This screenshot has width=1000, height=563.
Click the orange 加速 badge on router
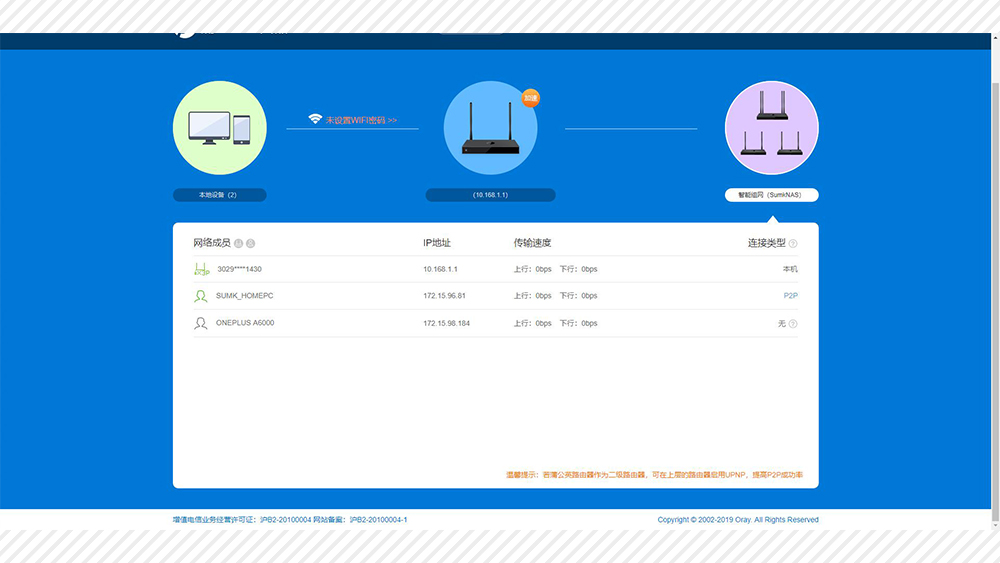pyautogui.click(x=530, y=98)
